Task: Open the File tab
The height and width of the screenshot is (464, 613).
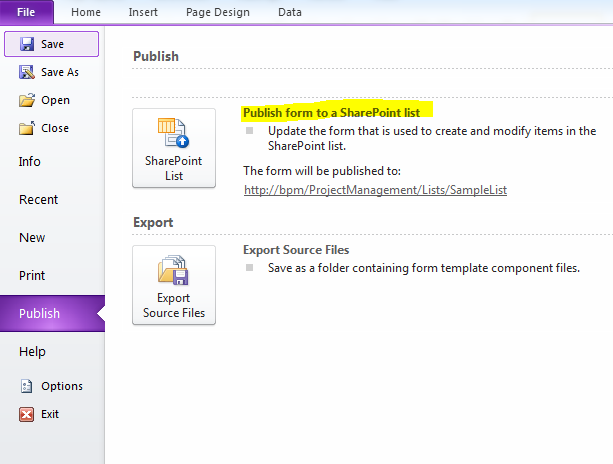Action: 26,12
